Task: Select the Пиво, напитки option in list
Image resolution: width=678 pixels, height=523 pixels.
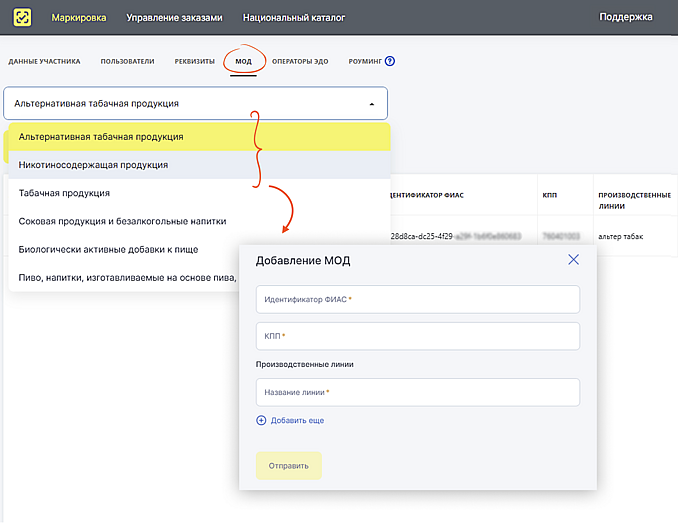Action: tap(120, 277)
